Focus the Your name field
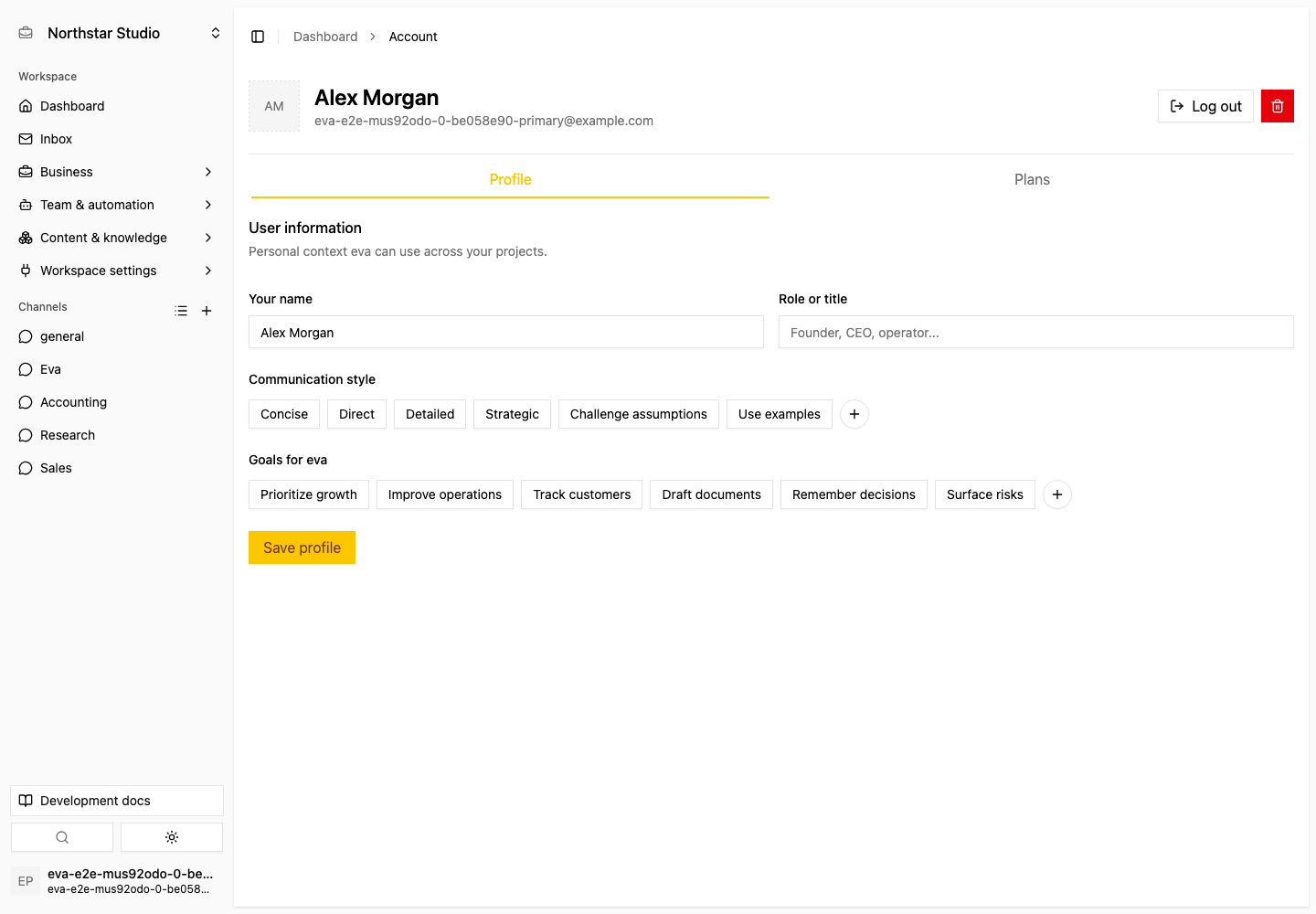Image resolution: width=1316 pixels, height=914 pixels. (506, 332)
